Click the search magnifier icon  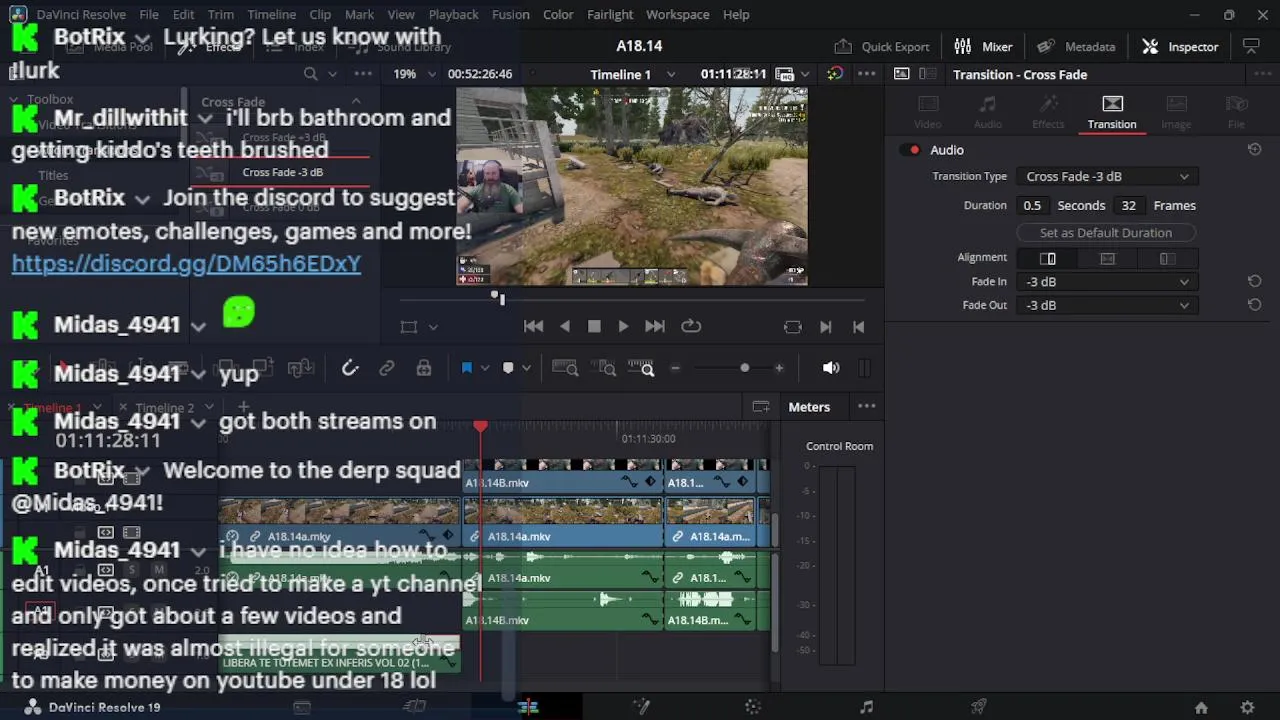[x=311, y=74]
